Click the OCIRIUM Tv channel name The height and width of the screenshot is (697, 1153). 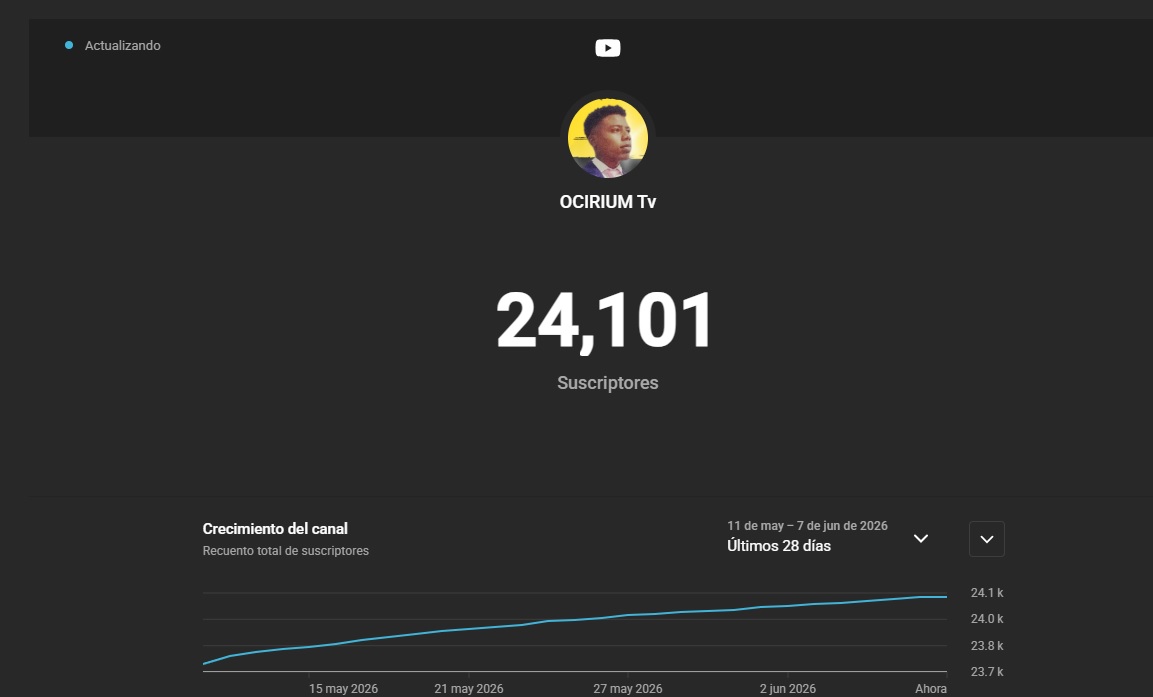click(x=607, y=201)
